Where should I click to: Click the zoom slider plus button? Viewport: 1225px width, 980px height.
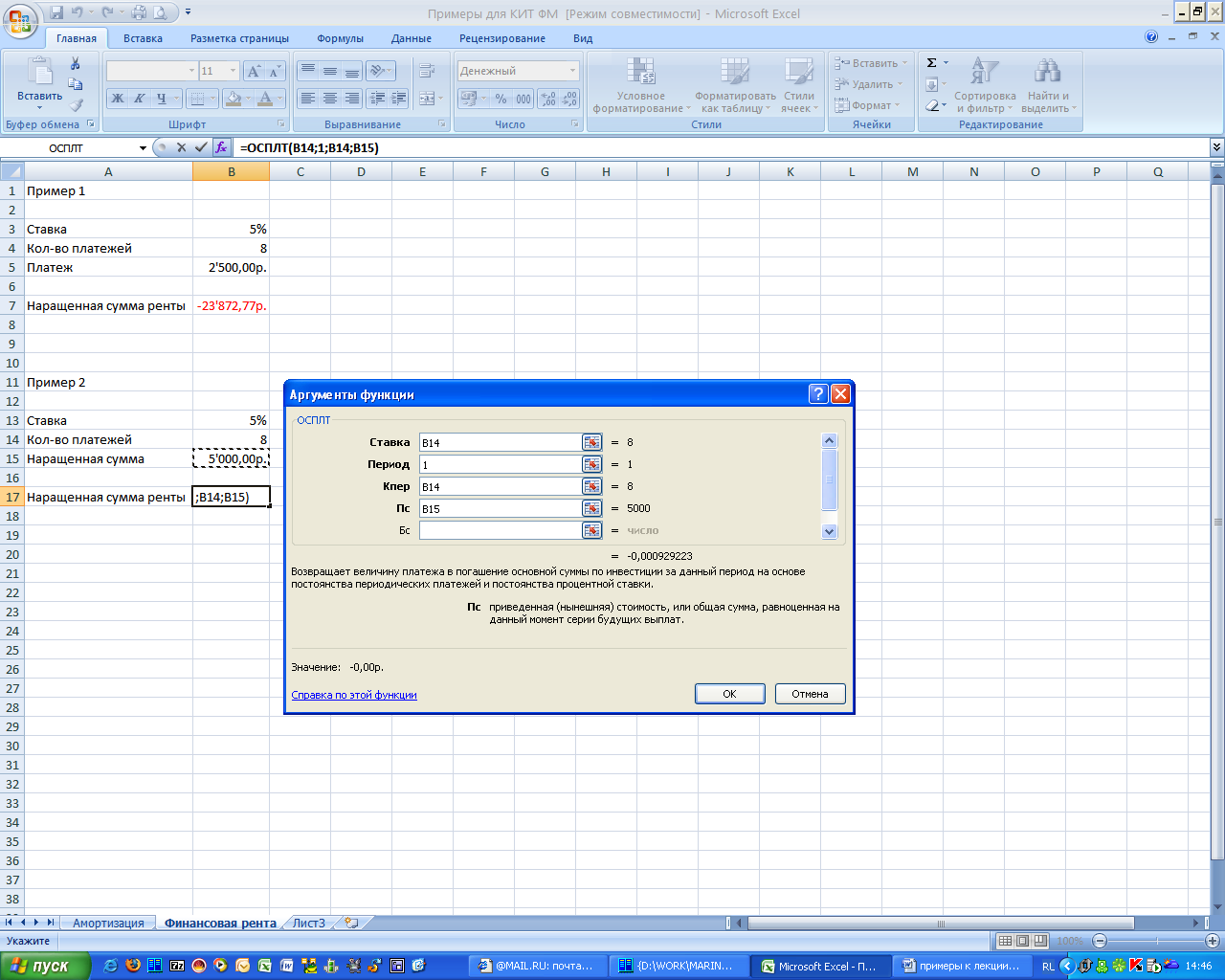pos(1213,941)
